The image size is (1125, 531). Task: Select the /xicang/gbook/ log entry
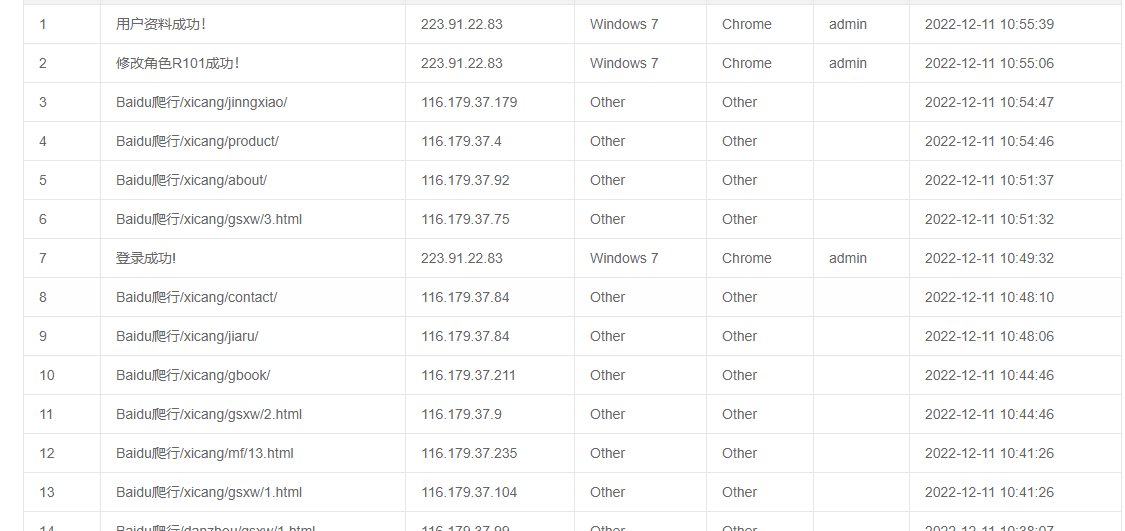[193, 375]
